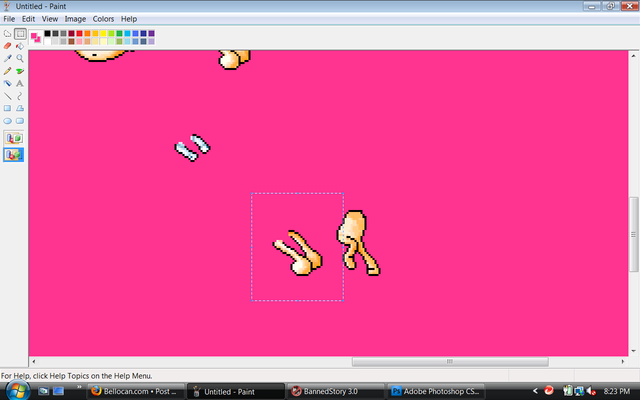
Task: Enable opaque selection mode option
Action: click(13, 138)
